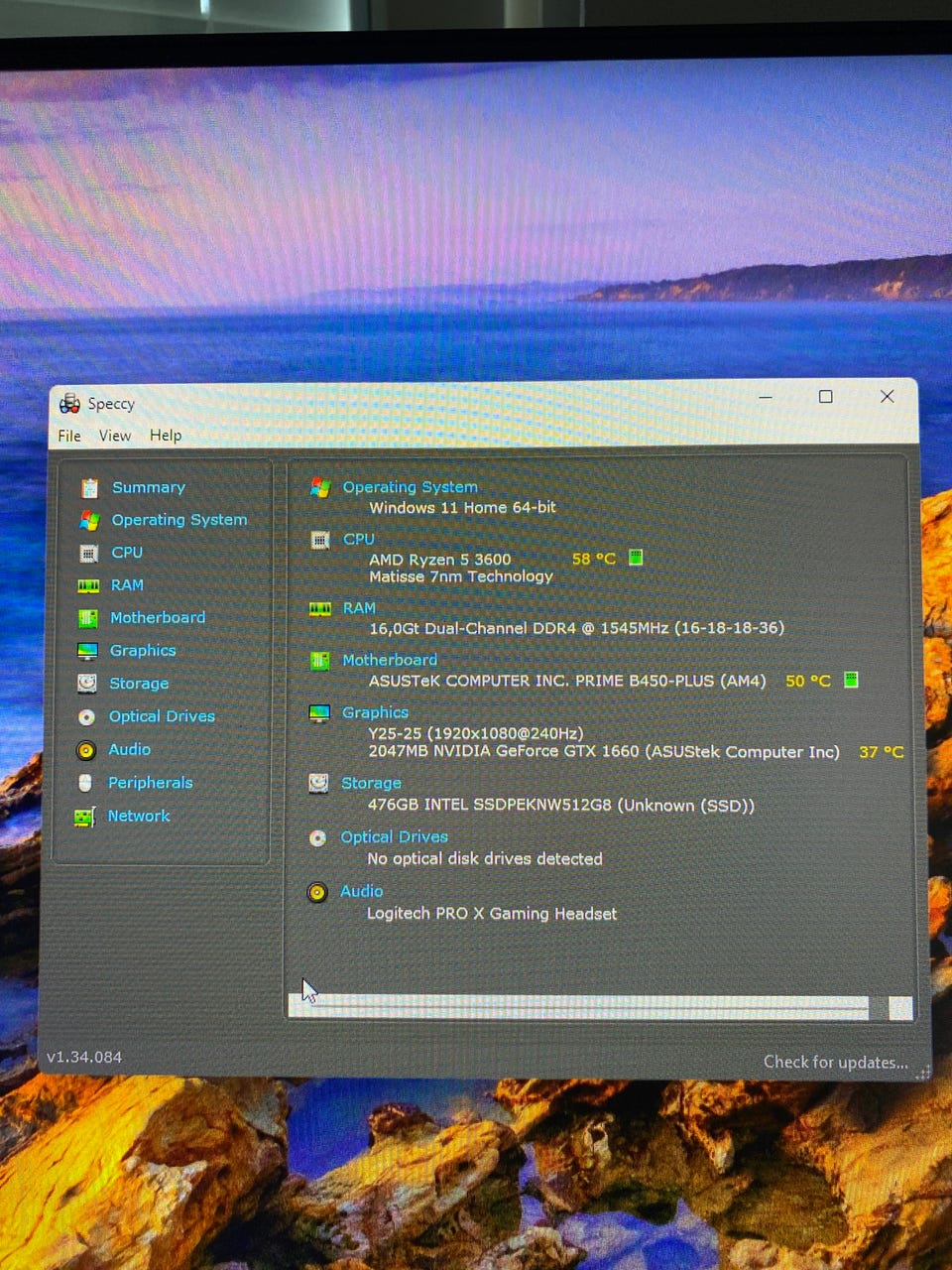
Task: Open the RAM heading link in summary
Action: click(x=359, y=608)
